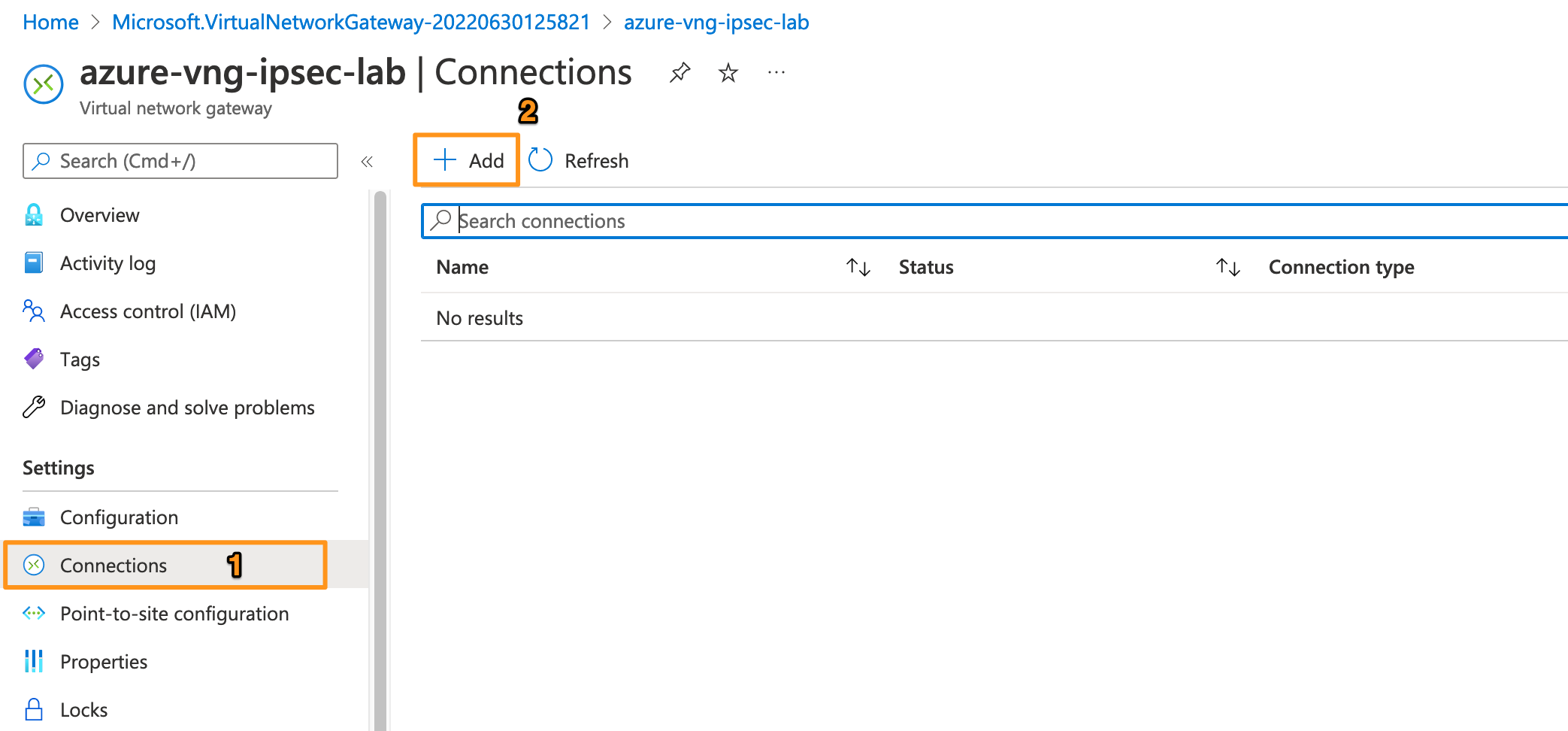Click the purple Tags icon
The width and height of the screenshot is (1568, 731).
[x=34, y=359]
